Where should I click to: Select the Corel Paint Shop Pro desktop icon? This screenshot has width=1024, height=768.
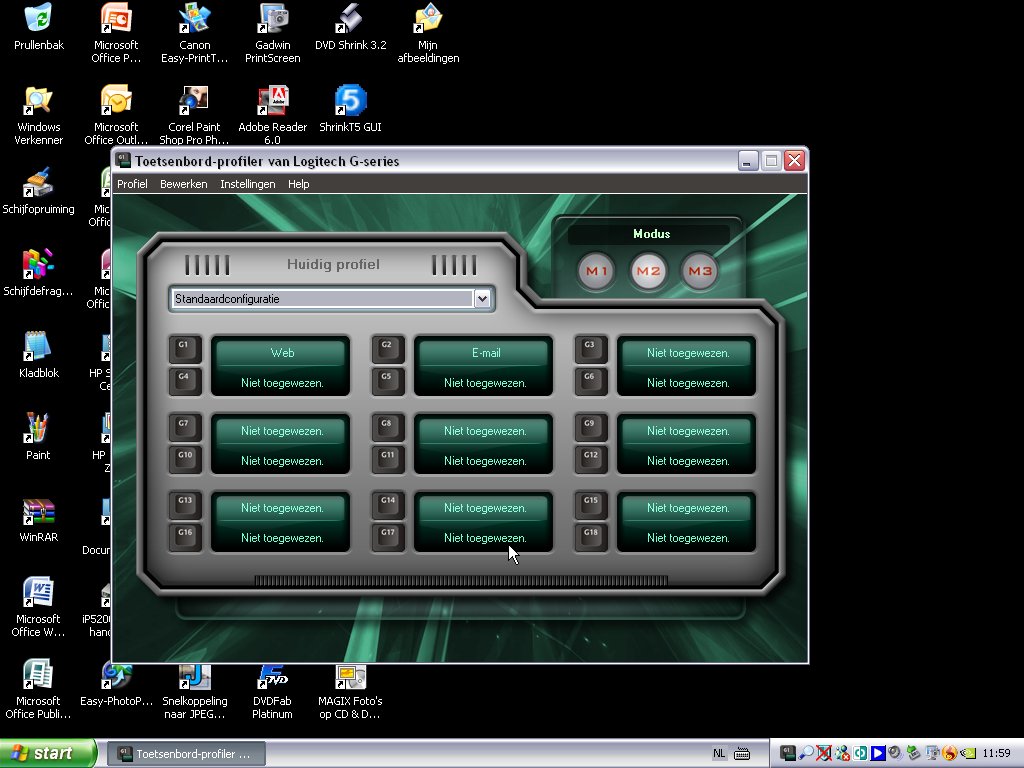pos(194,115)
